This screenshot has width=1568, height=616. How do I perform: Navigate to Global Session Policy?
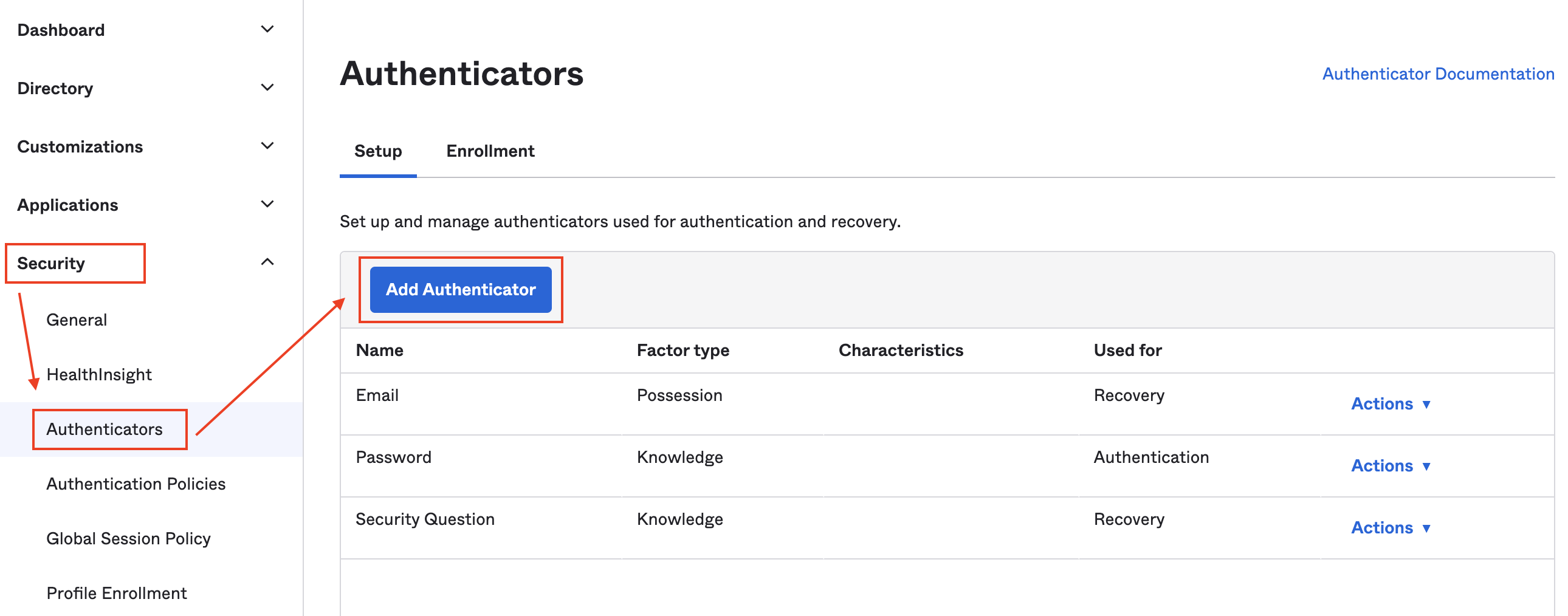point(128,539)
